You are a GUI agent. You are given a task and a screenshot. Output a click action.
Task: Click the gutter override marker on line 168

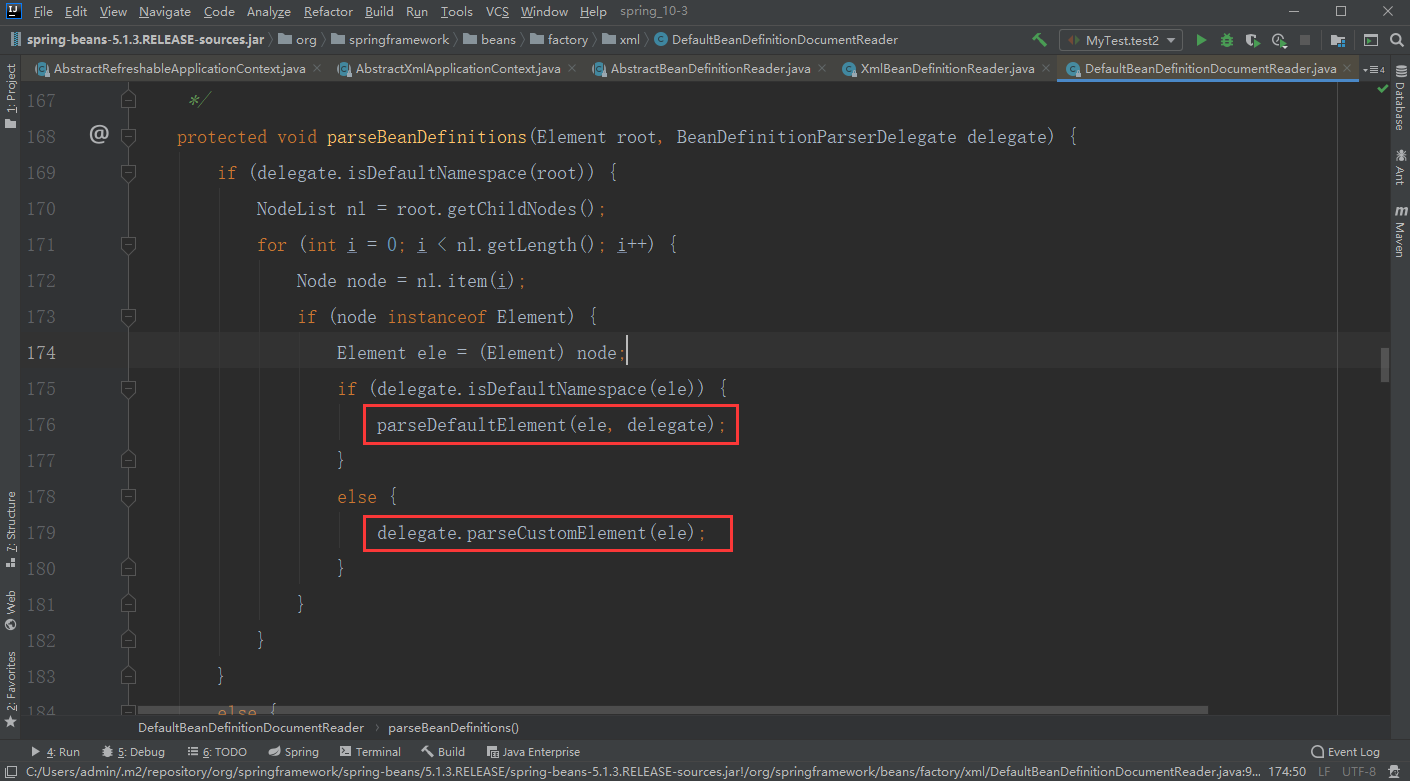(98, 134)
